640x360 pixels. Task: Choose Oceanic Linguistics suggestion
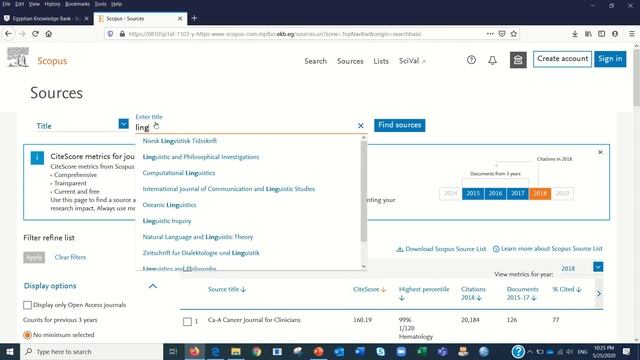[x=169, y=205]
